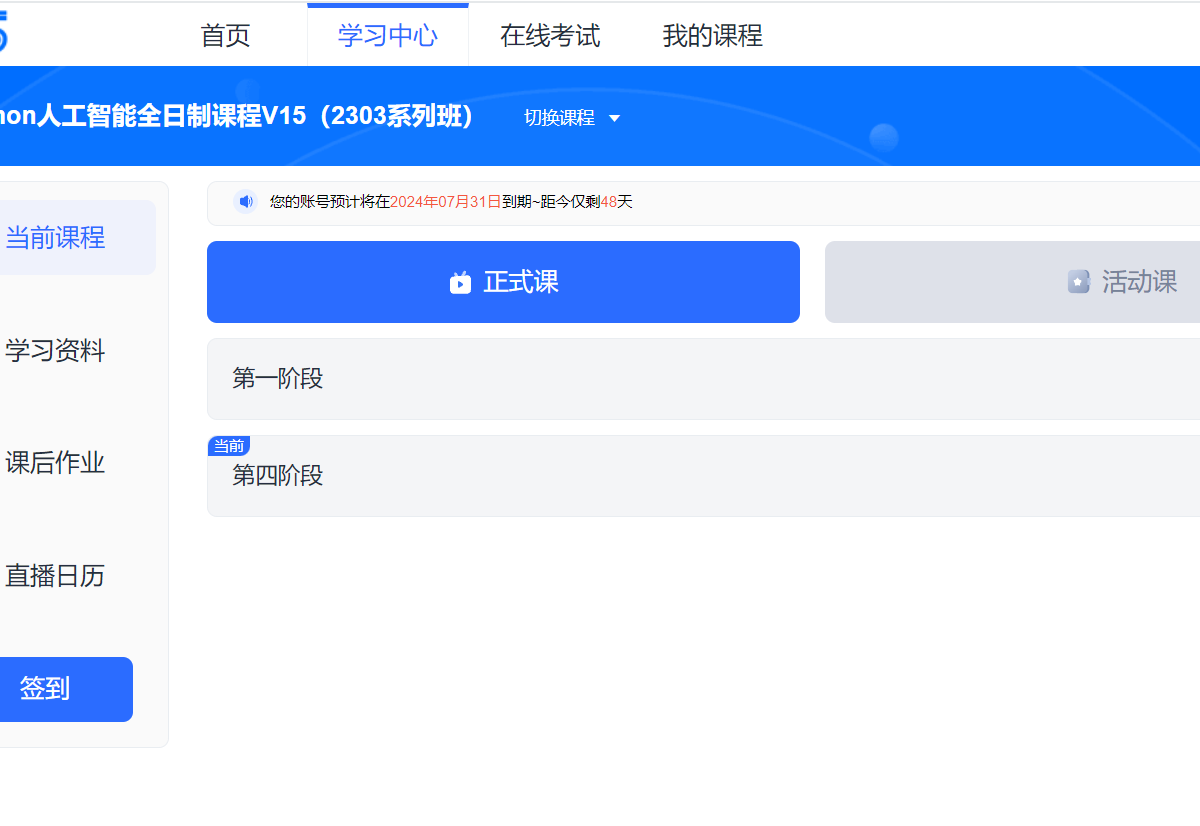1200x826 pixels.
Task: Go to 首页 in the navigation bar
Action: (225, 34)
